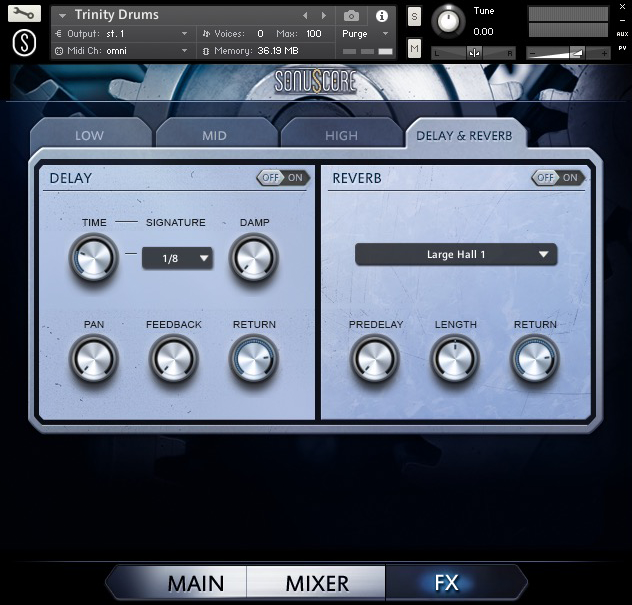Click the delay FEEDBACK knob
Screen dimensions: 632x605
point(173,359)
